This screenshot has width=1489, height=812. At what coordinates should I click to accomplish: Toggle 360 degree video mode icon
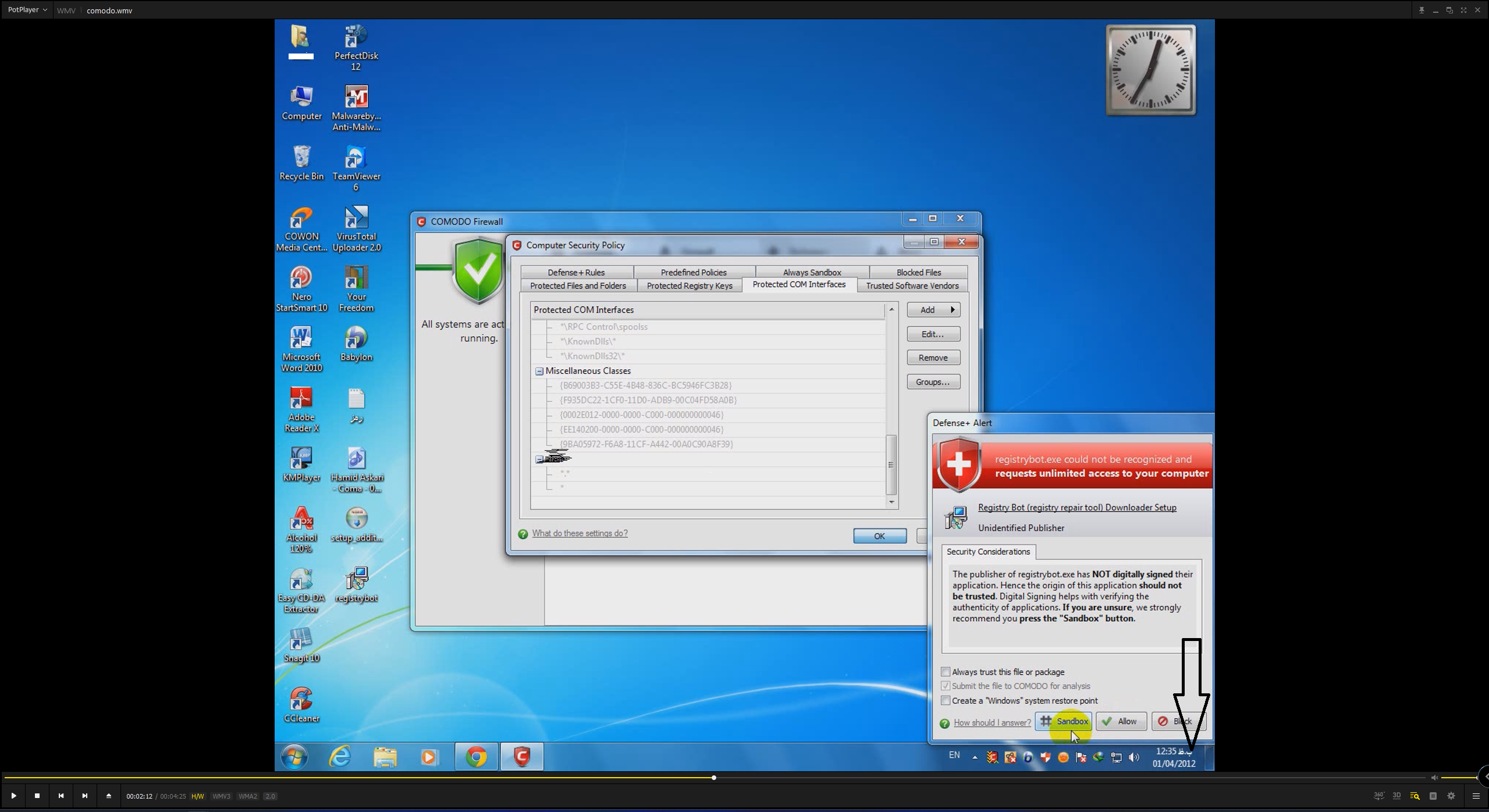point(1378,796)
